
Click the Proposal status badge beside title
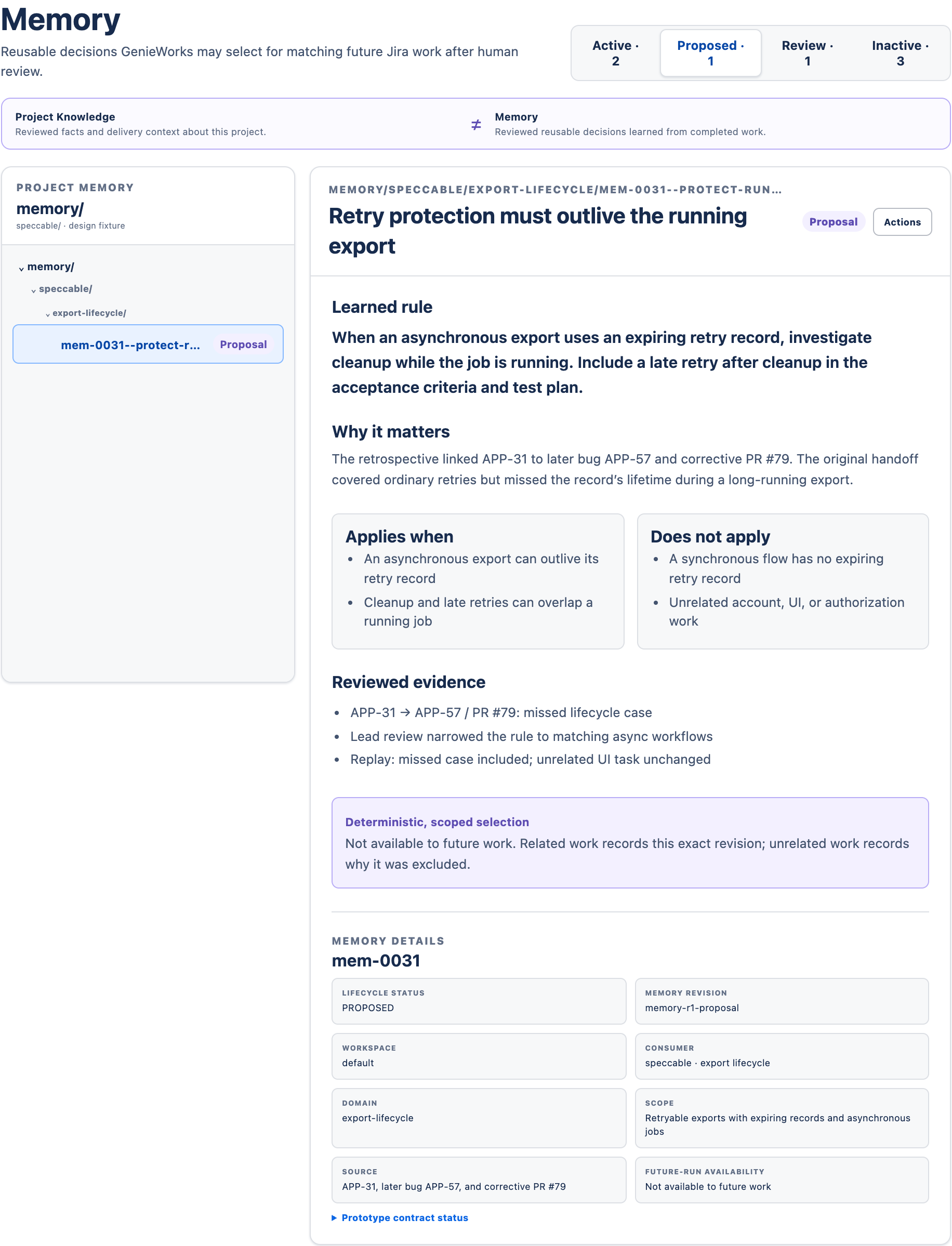[x=833, y=222]
